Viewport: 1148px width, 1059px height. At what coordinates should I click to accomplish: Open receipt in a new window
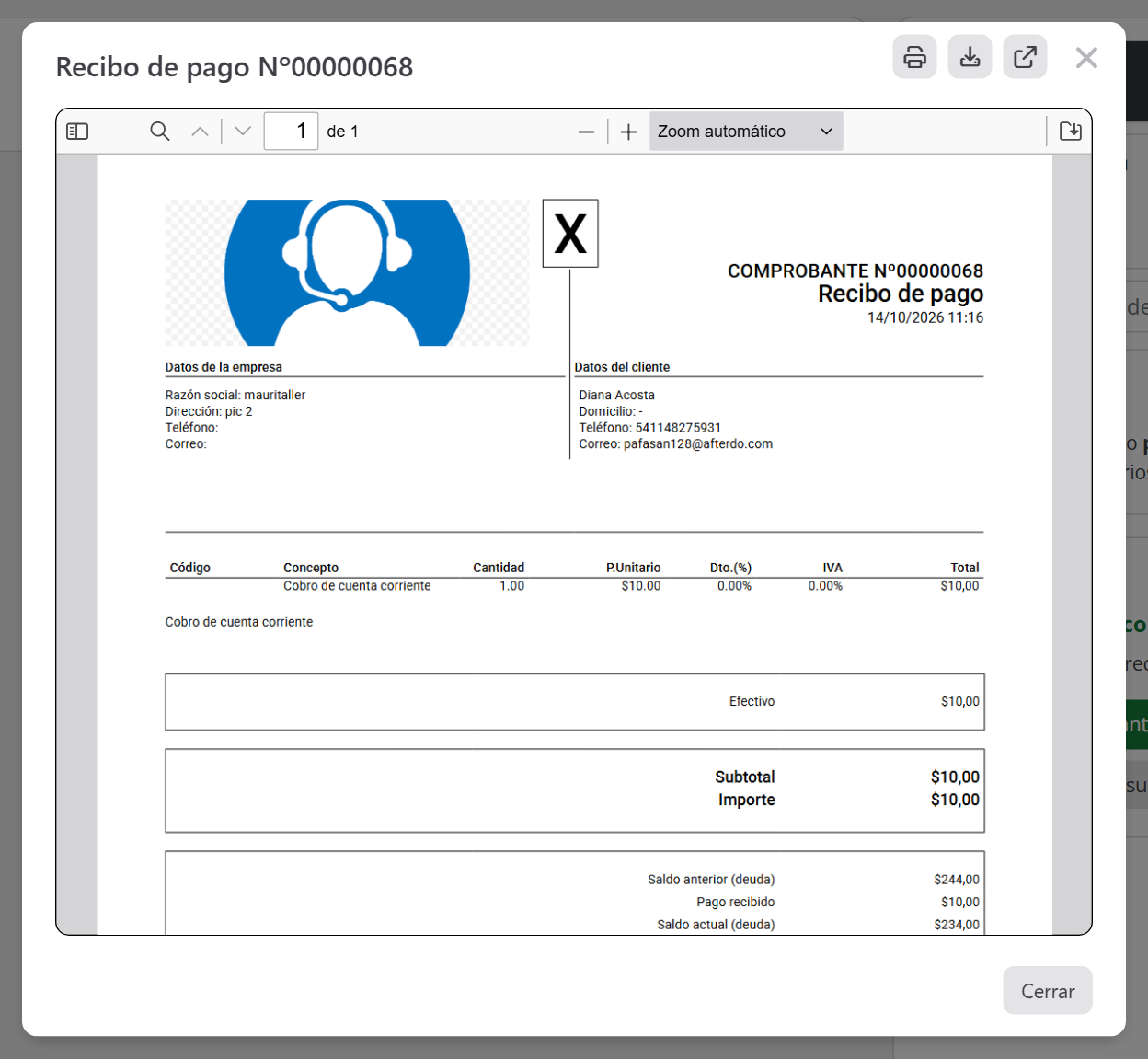pos(1025,57)
